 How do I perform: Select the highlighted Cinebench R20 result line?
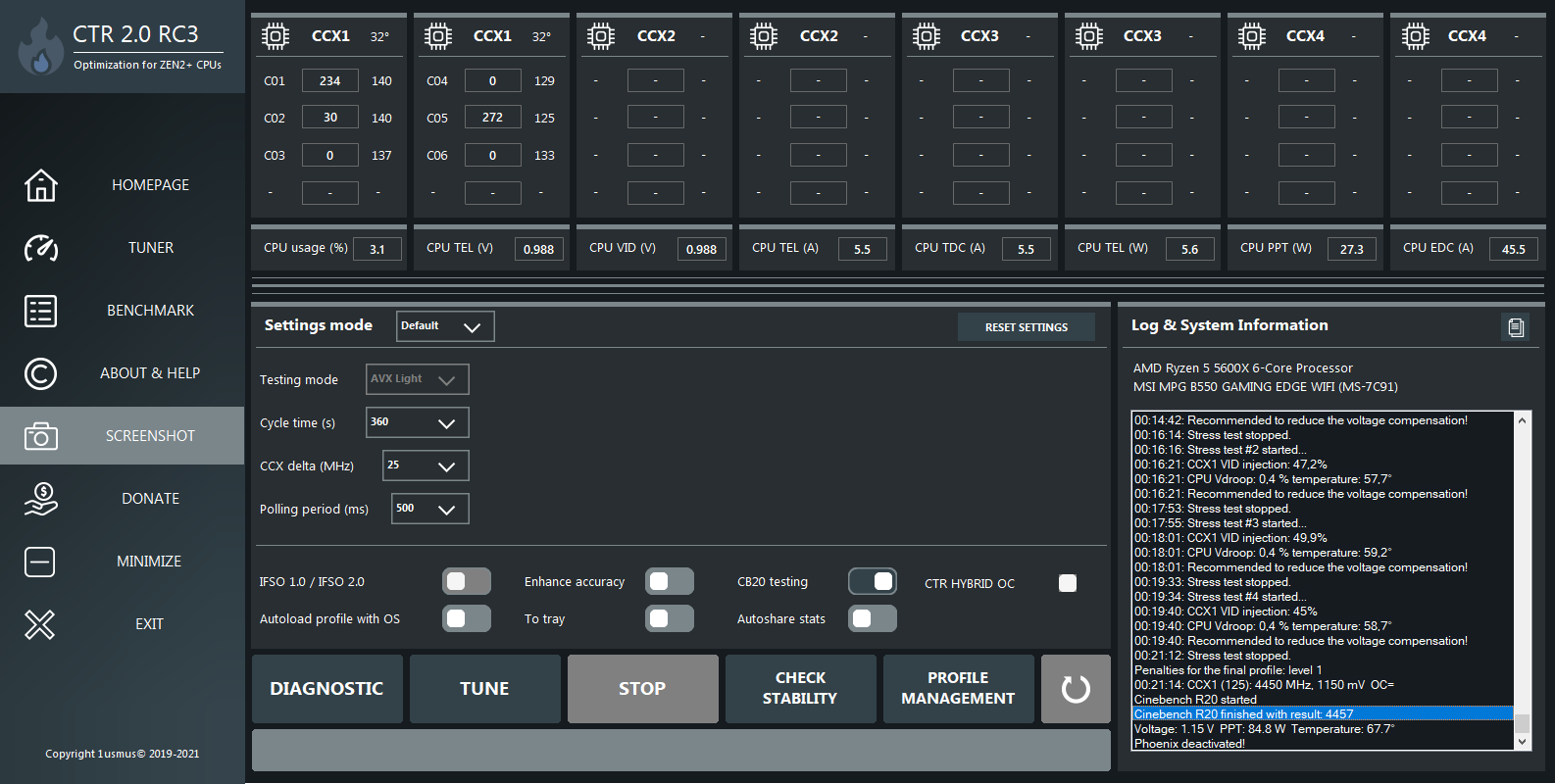click(1323, 714)
